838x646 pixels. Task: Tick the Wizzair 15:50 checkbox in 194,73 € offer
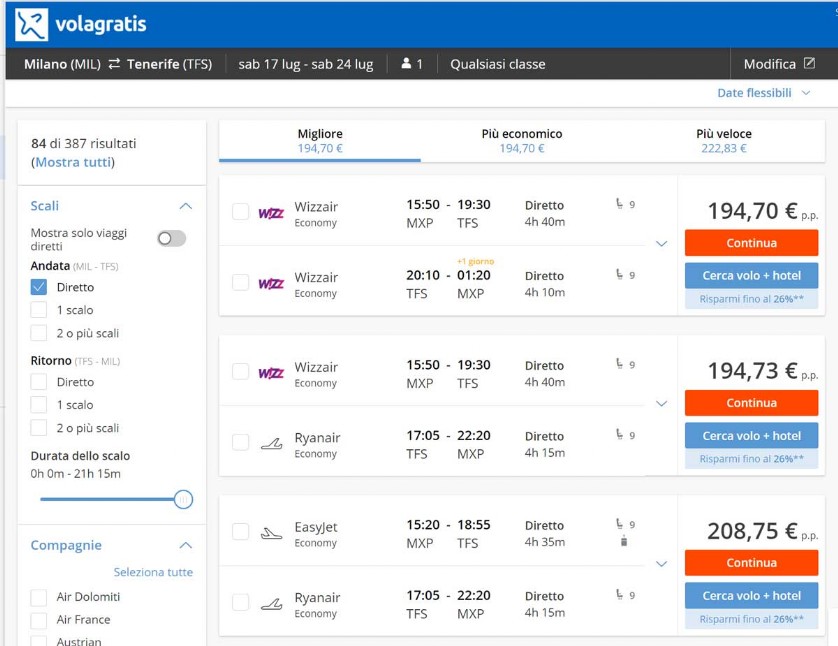click(240, 371)
